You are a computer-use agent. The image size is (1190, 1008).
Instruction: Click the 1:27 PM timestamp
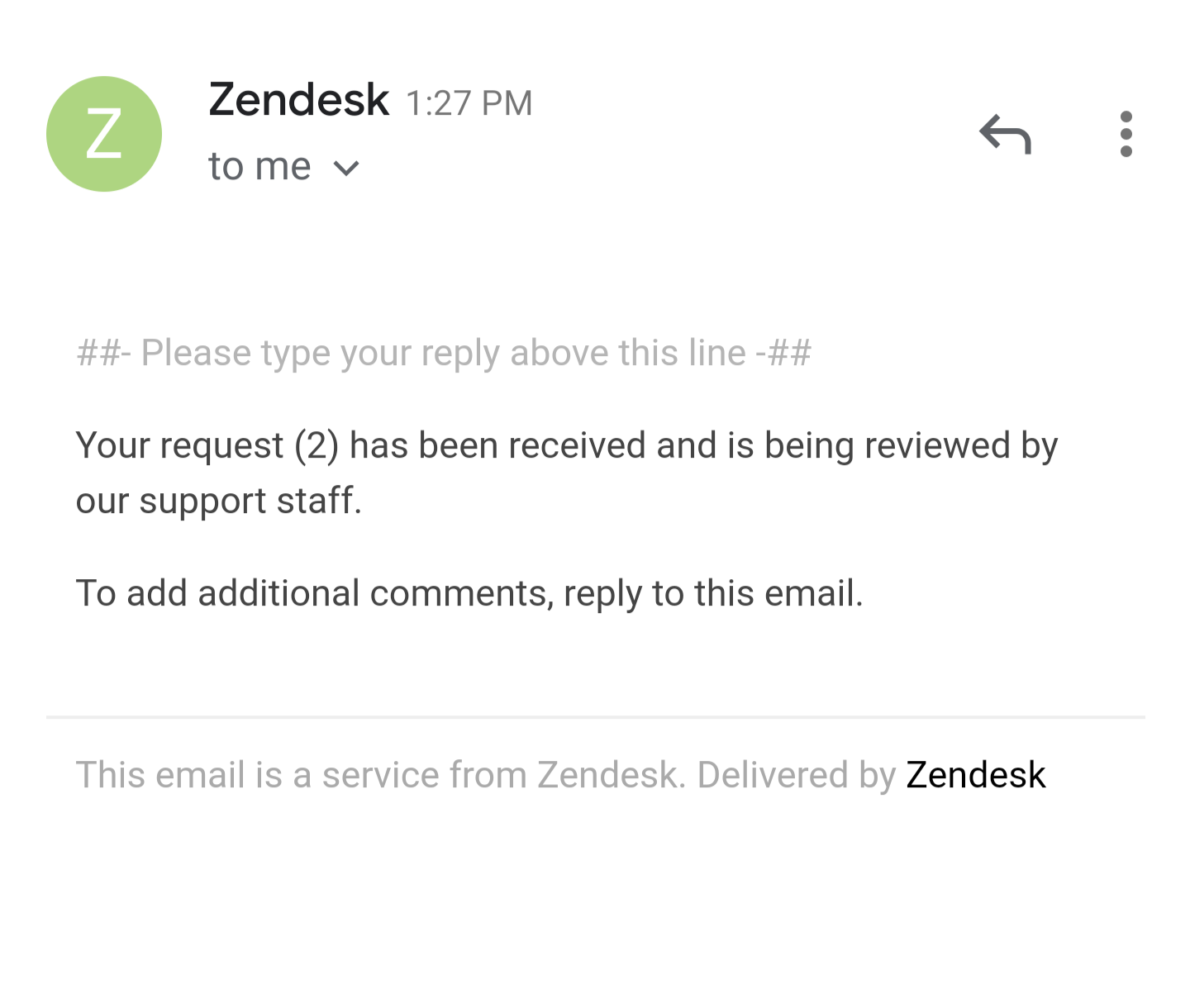click(469, 103)
